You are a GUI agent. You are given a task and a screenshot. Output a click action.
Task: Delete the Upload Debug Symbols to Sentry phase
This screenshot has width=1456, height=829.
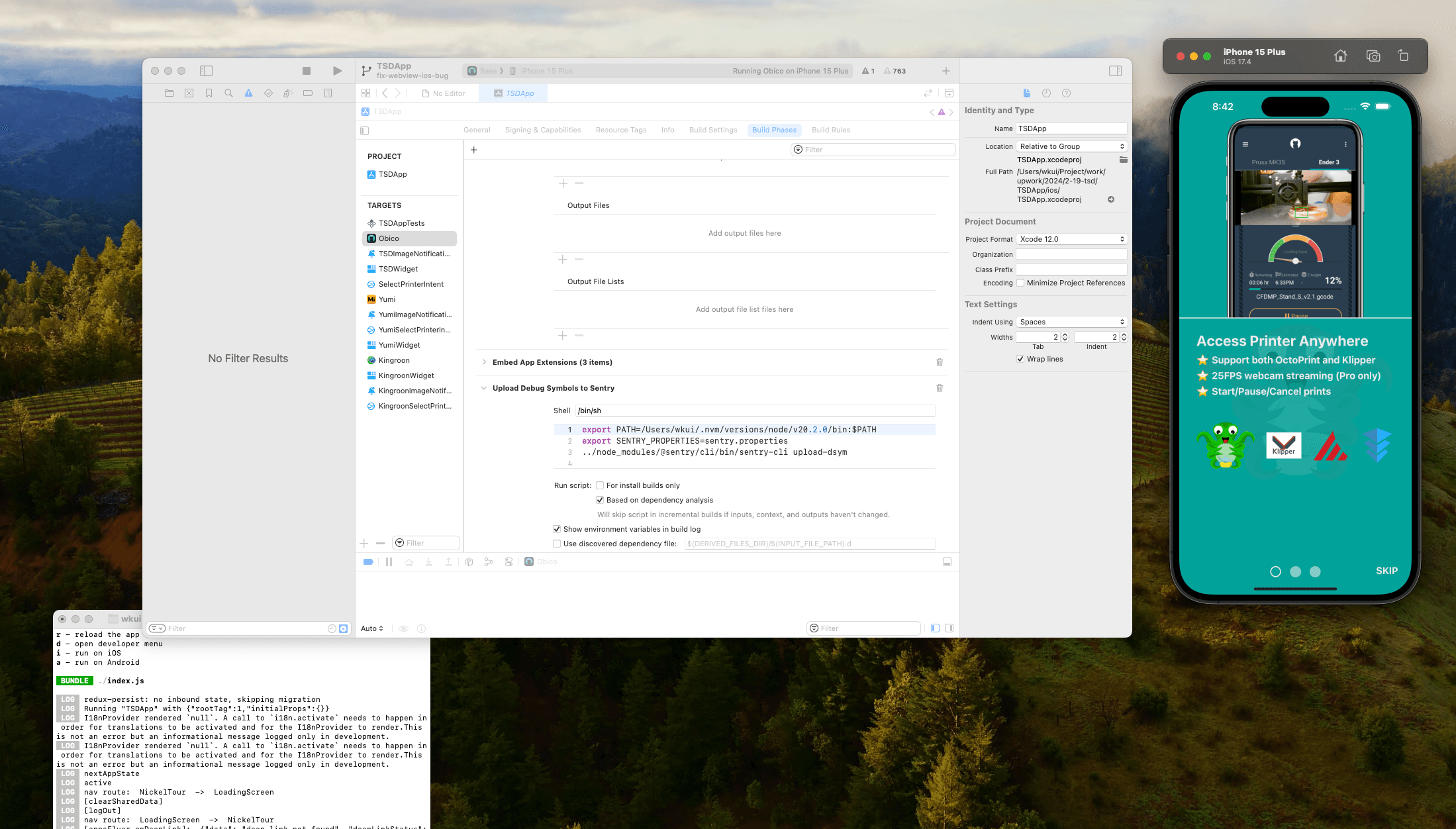click(940, 388)
